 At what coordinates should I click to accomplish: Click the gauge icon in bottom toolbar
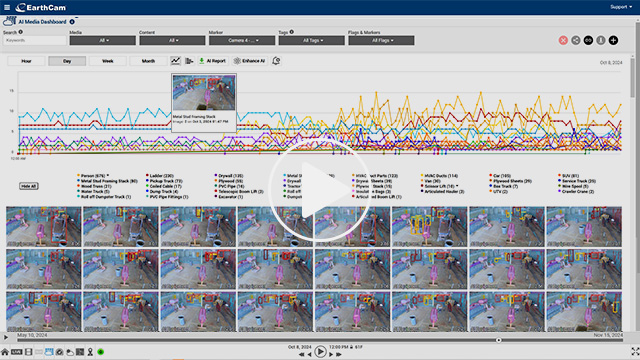point(60,352)
